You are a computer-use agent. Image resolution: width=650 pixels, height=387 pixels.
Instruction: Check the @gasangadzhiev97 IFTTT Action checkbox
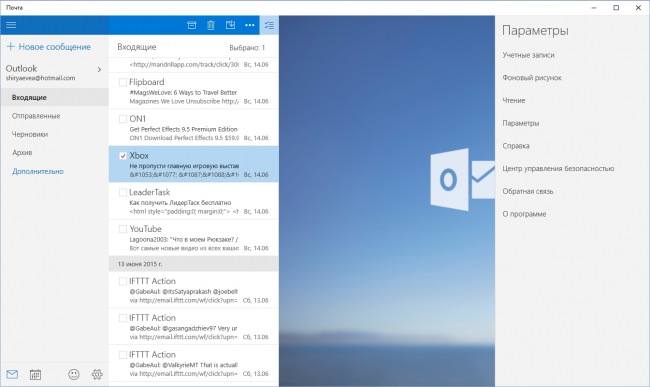[123, 318]
